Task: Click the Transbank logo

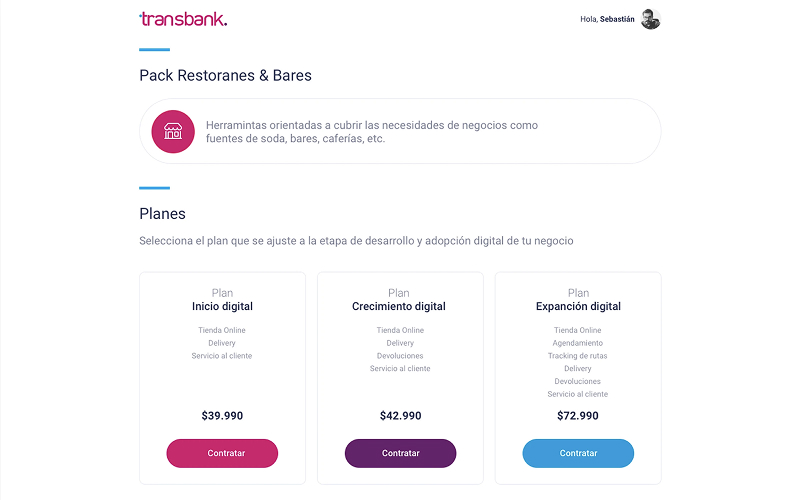Action: click(183, 19)
